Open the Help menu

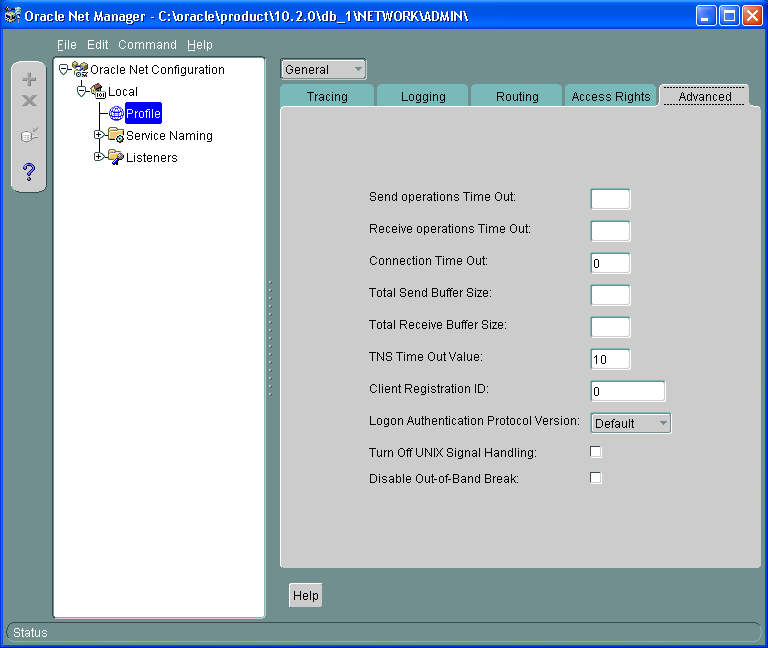click(x=200, y=45)
